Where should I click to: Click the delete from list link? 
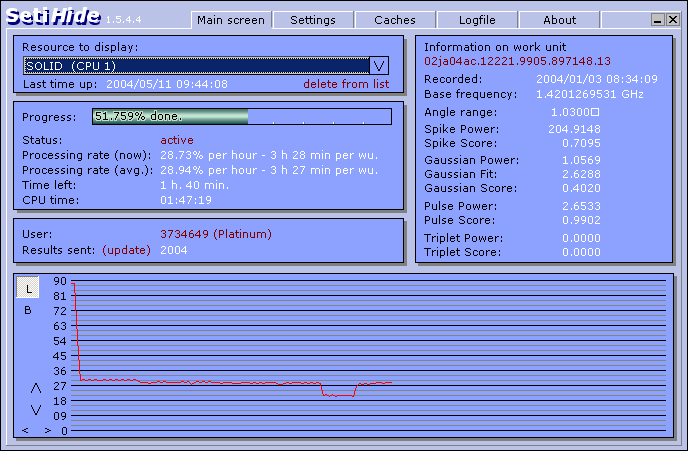[x=346, y=84]
